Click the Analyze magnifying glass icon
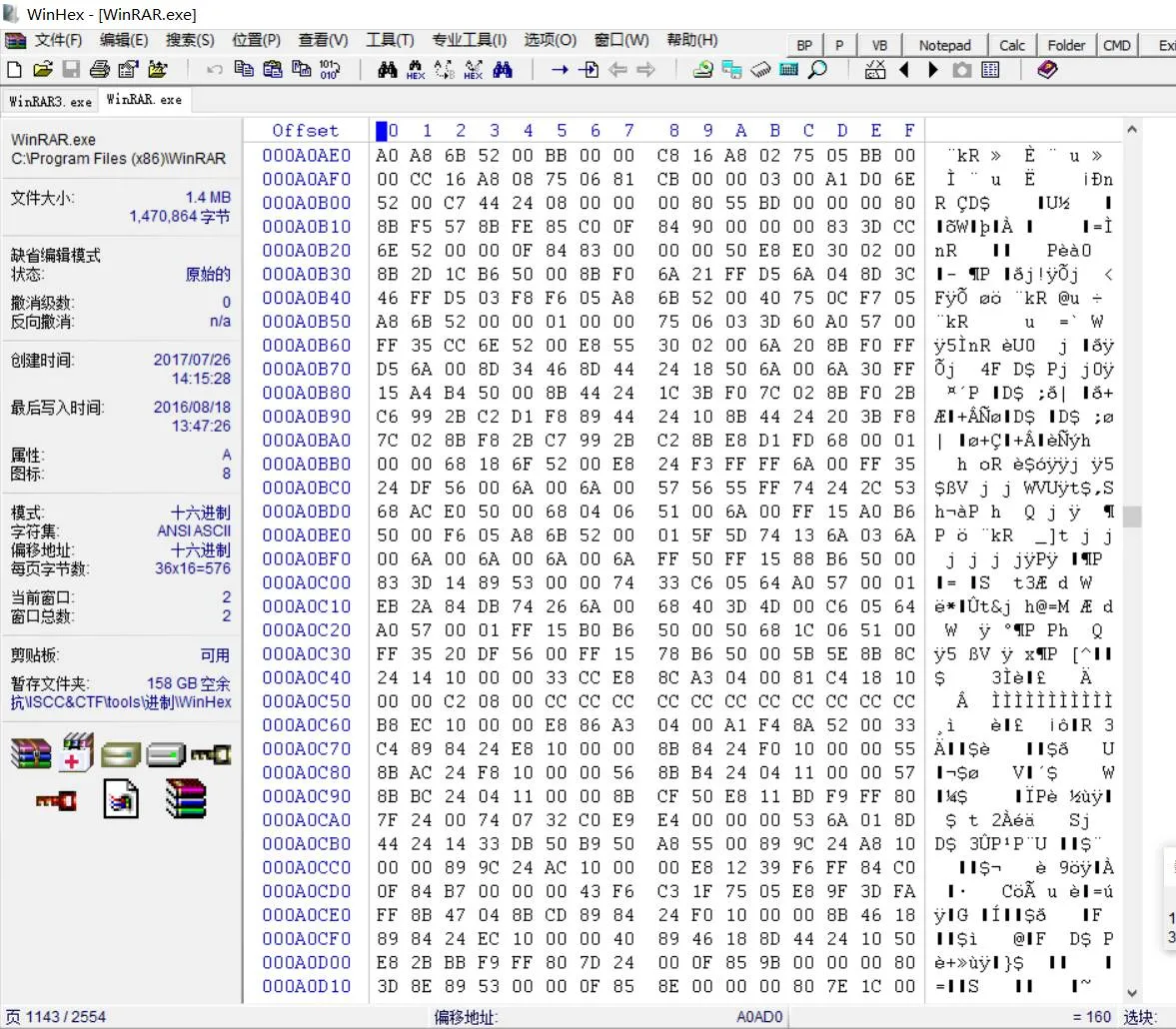This screenshot has height=1029, width=1176. pos(817,70)
